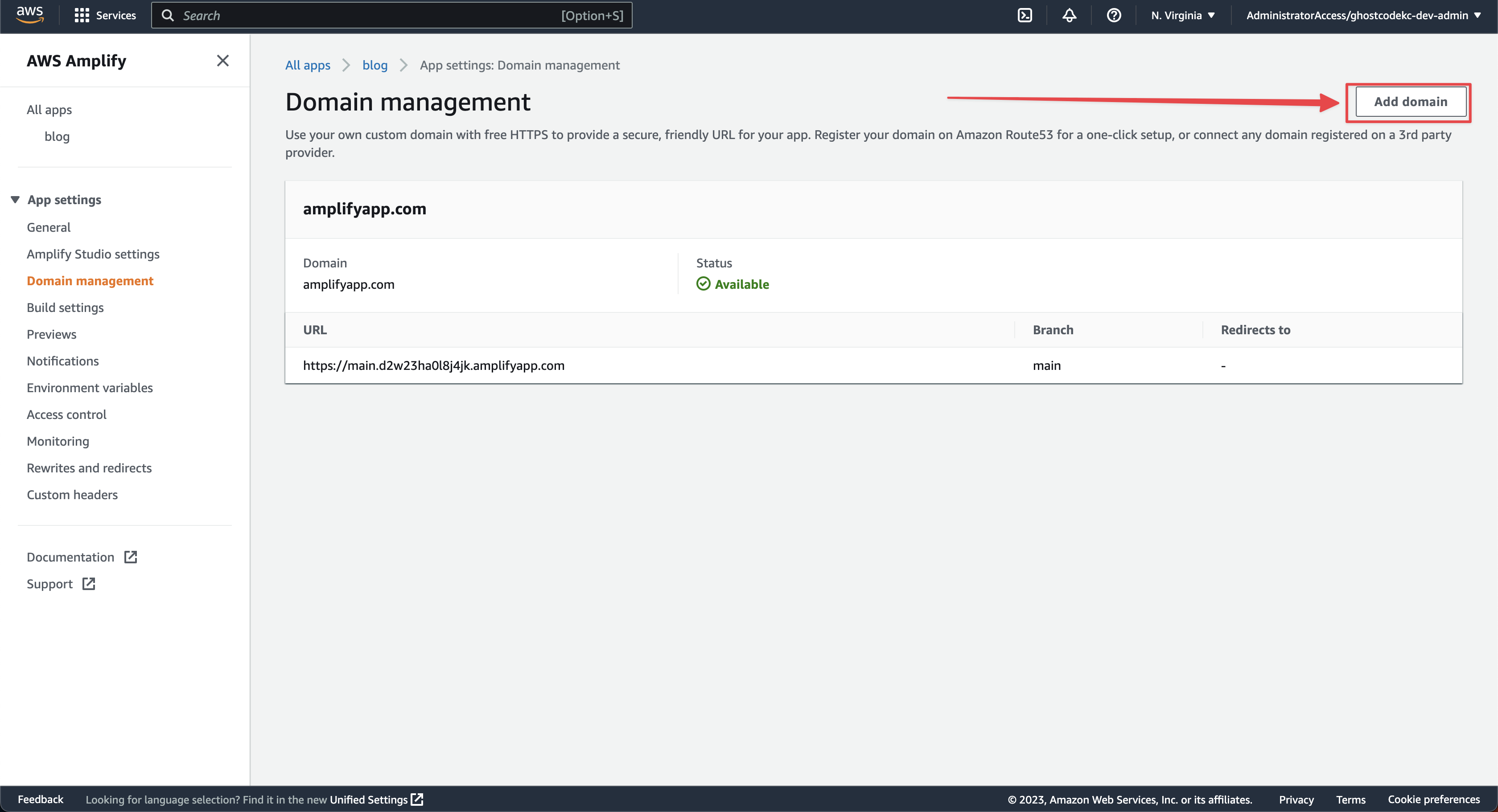Open Previews settings
1498x812 pixels.
(x=52, y=334)
